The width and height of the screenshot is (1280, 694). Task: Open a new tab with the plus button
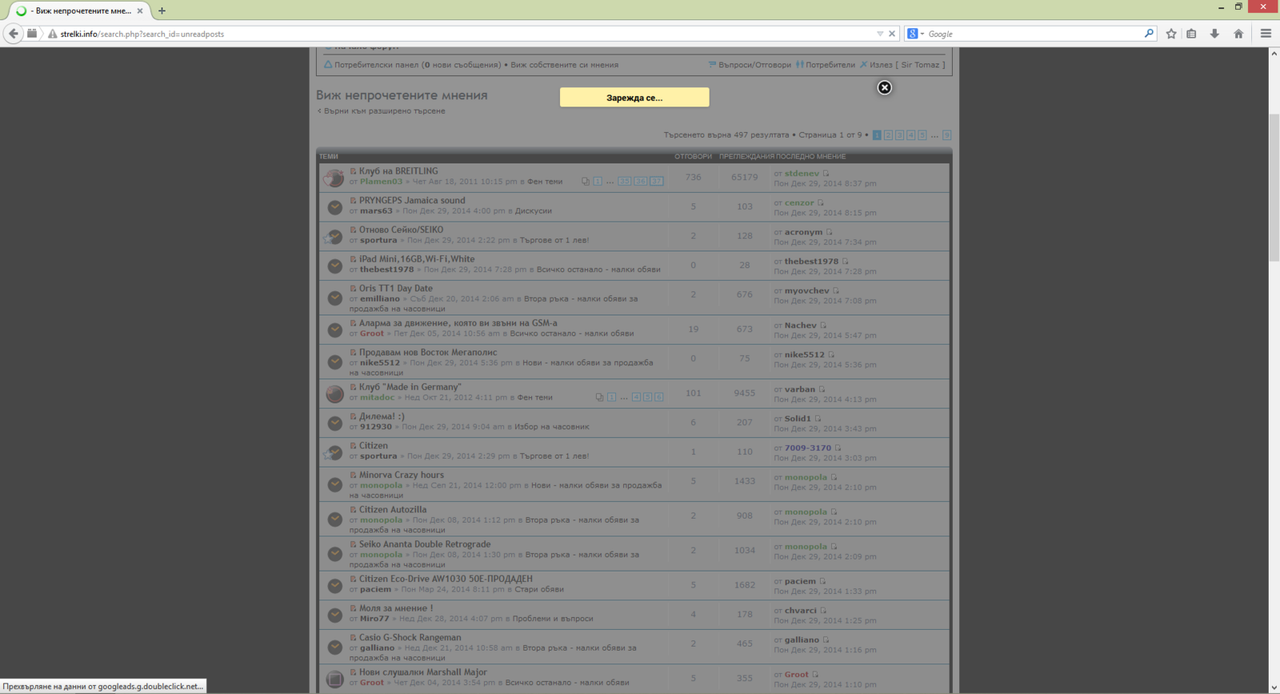point(162,11)
